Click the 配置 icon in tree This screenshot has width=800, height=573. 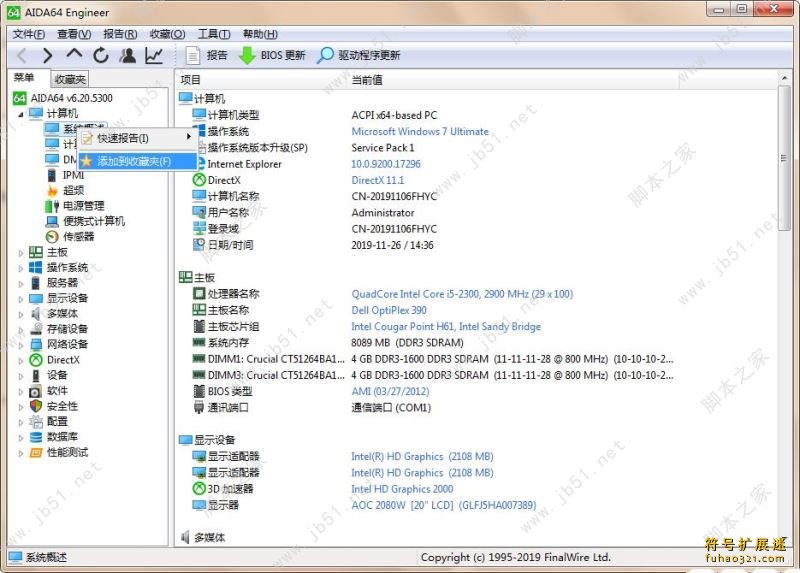tap(36, 421)
